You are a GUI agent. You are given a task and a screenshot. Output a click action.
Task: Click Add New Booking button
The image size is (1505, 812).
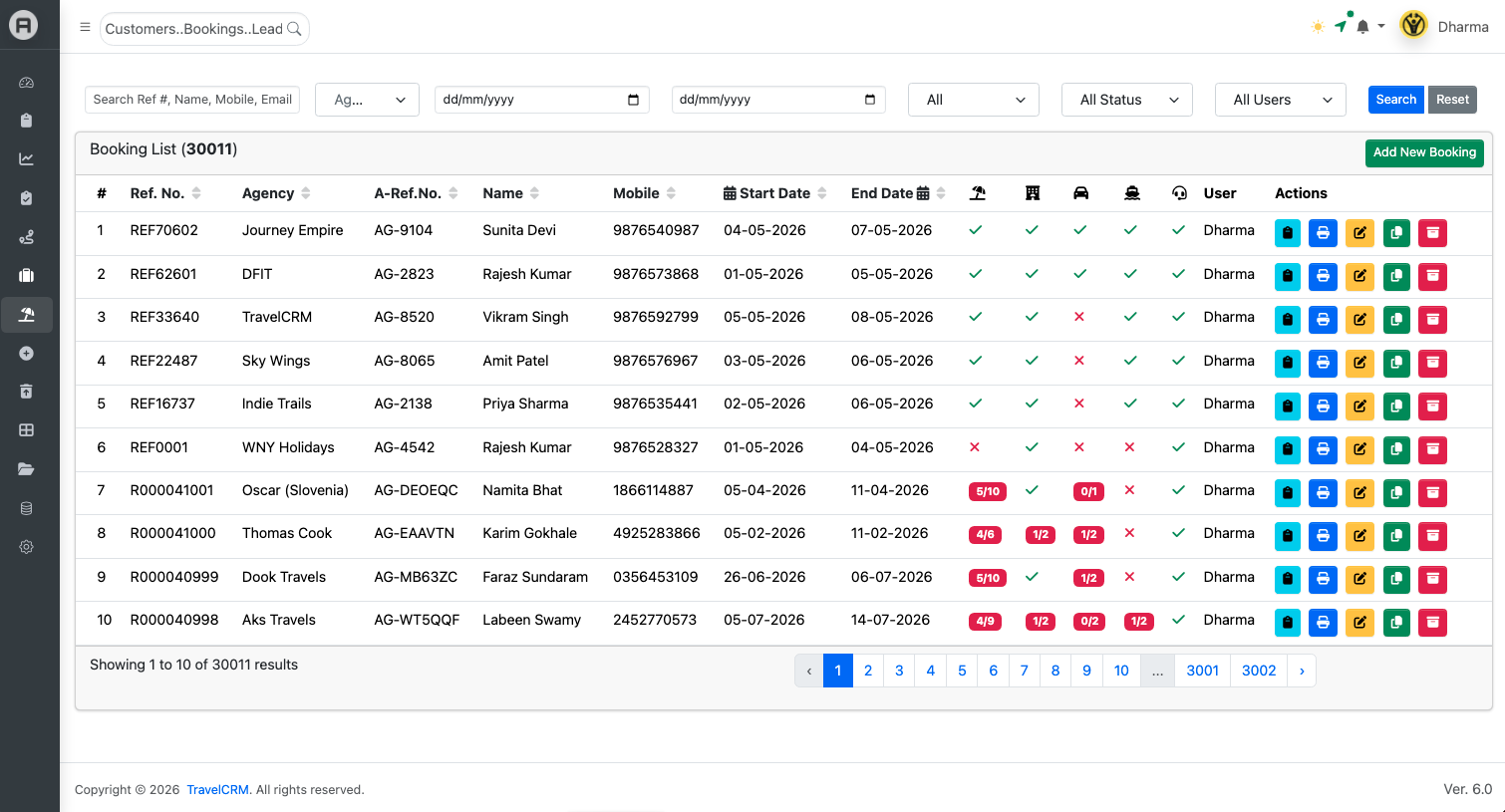tap(1424, 152)
